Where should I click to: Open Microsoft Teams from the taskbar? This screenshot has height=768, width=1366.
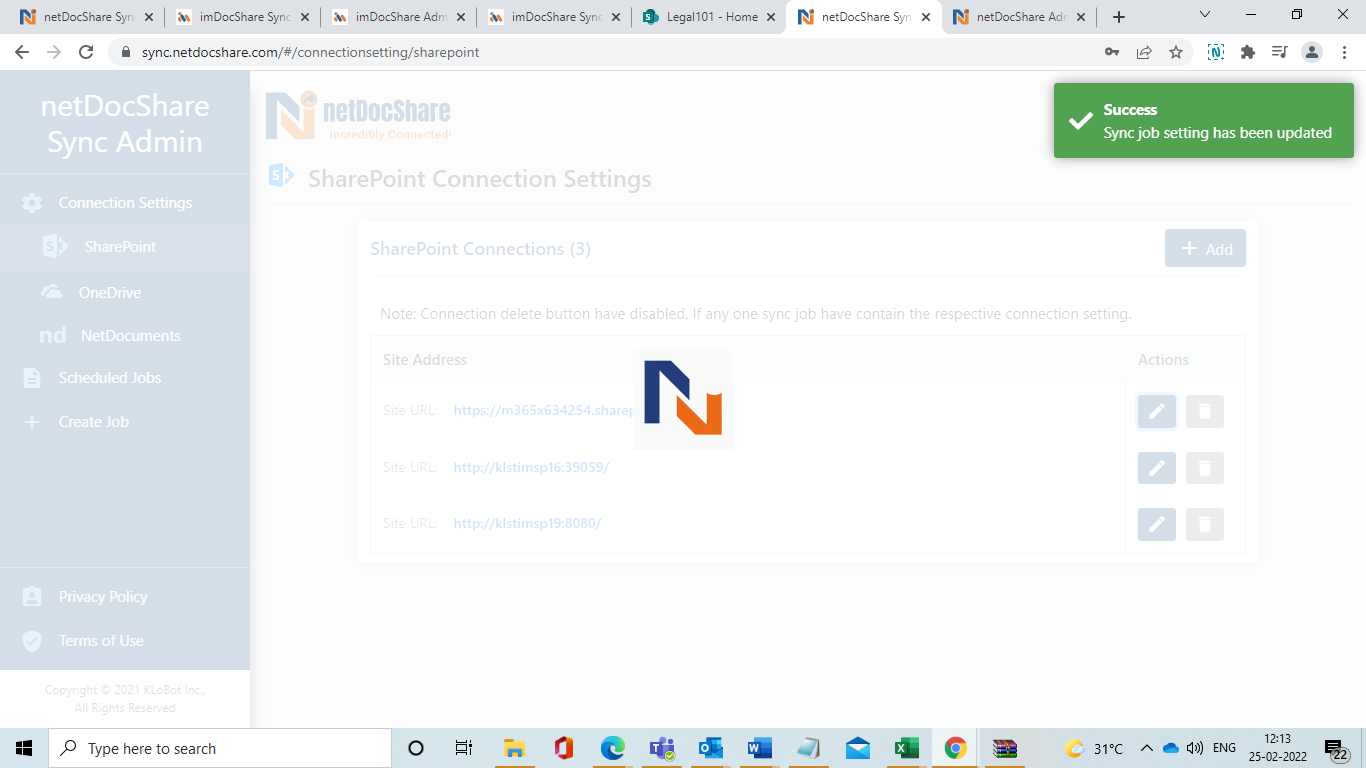(662, 748)
